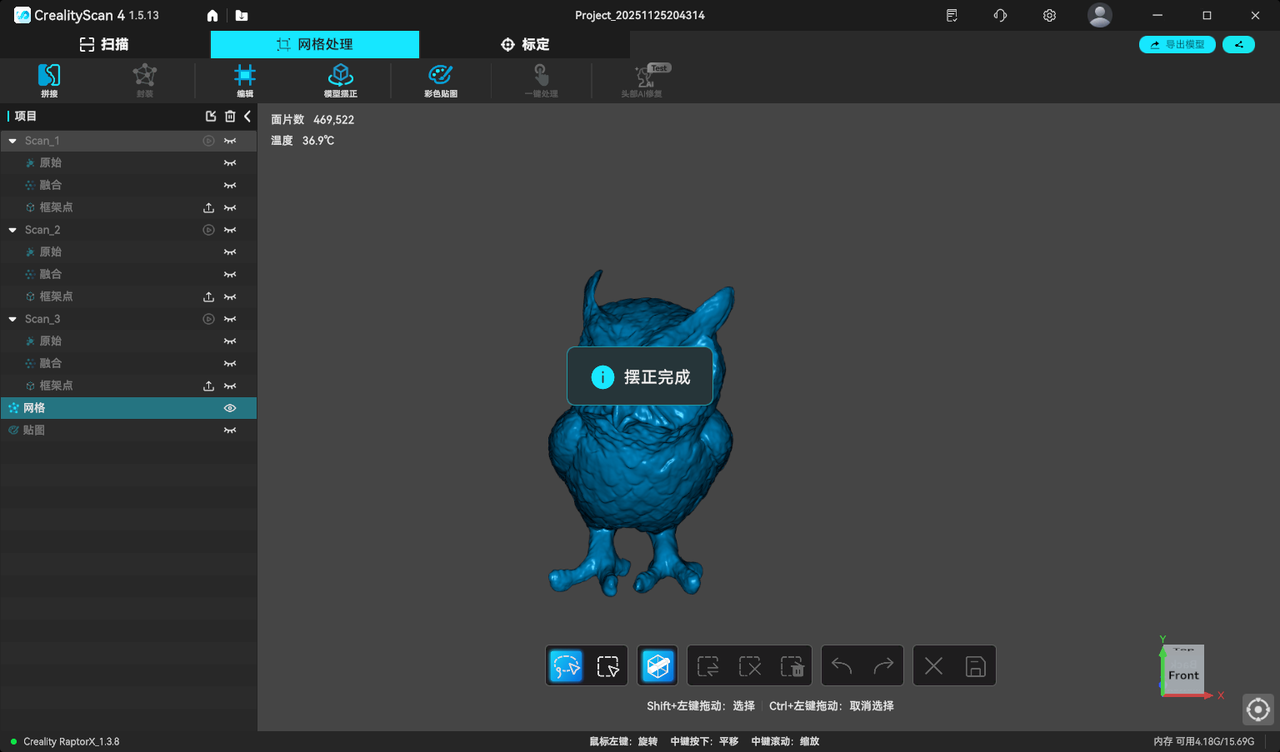Click the 导出模型 export model button
The height and width of the screenshot is (752, 1280).
click(1177, 45)
